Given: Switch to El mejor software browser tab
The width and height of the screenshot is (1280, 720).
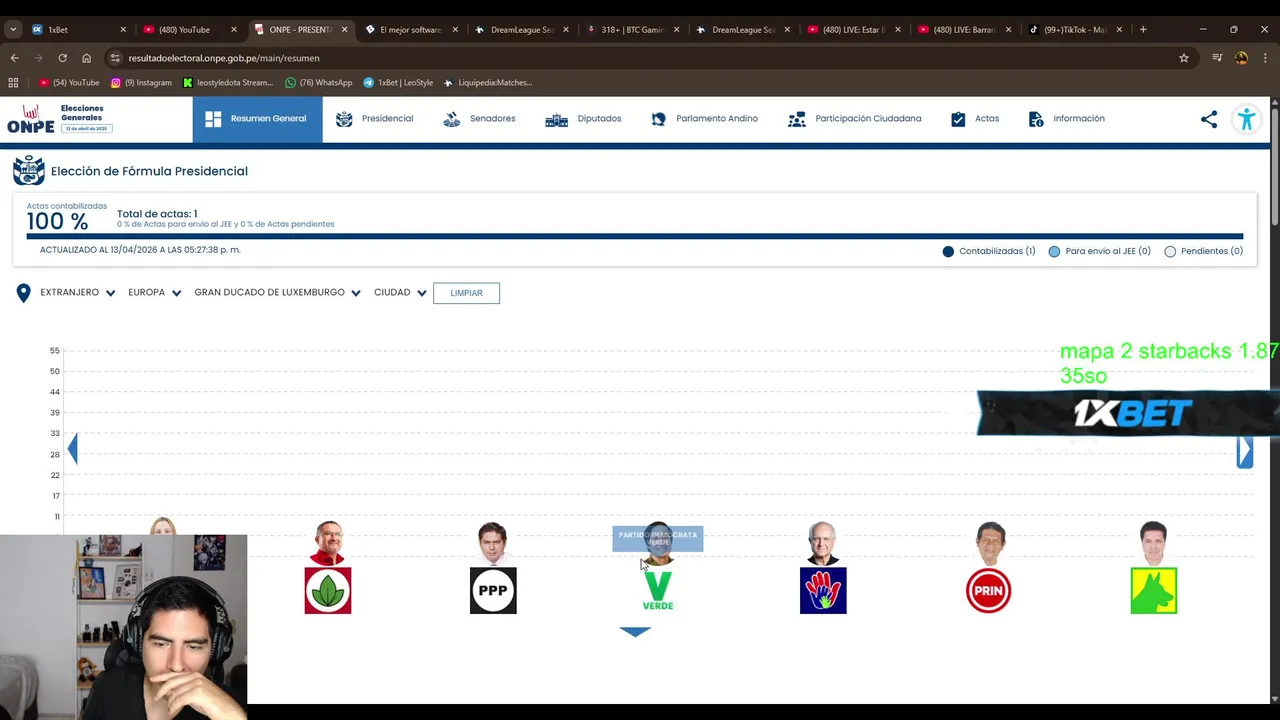Looking at the screenshot, I should click(x=411, y=30).
